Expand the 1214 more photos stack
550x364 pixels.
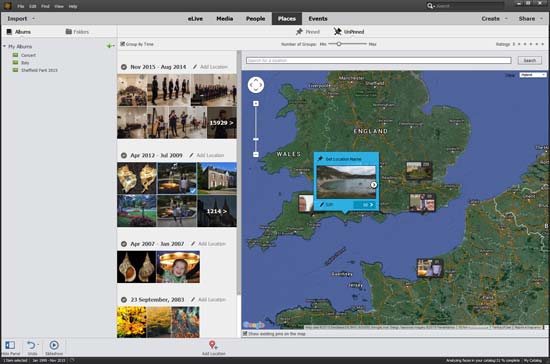point(217,211)
